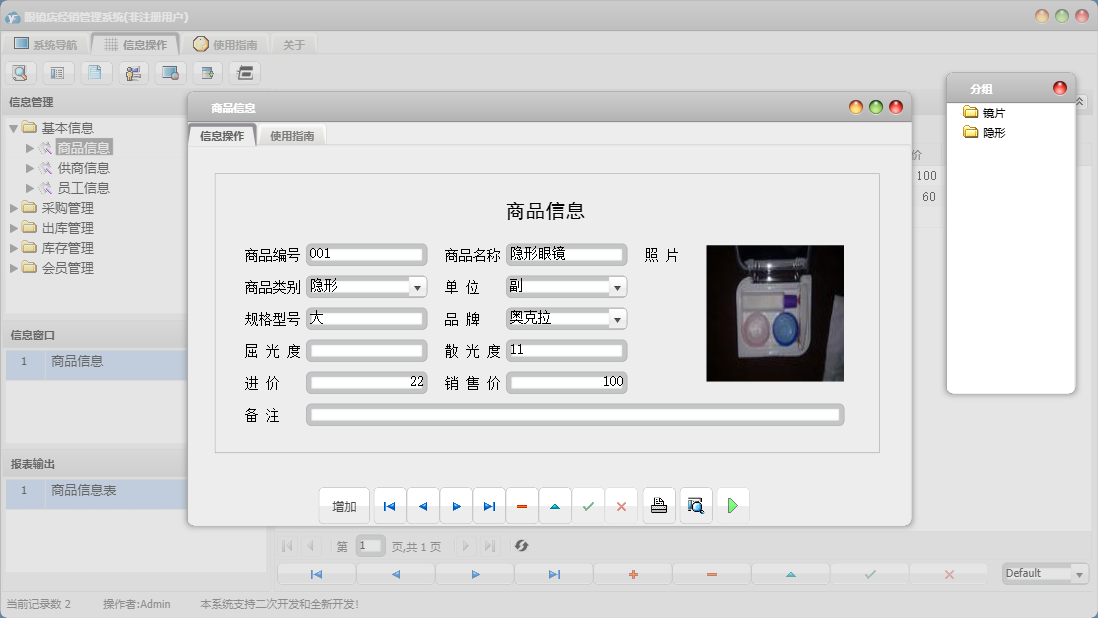
Task: Click the print icon in record toolbar
Action: 659,505
